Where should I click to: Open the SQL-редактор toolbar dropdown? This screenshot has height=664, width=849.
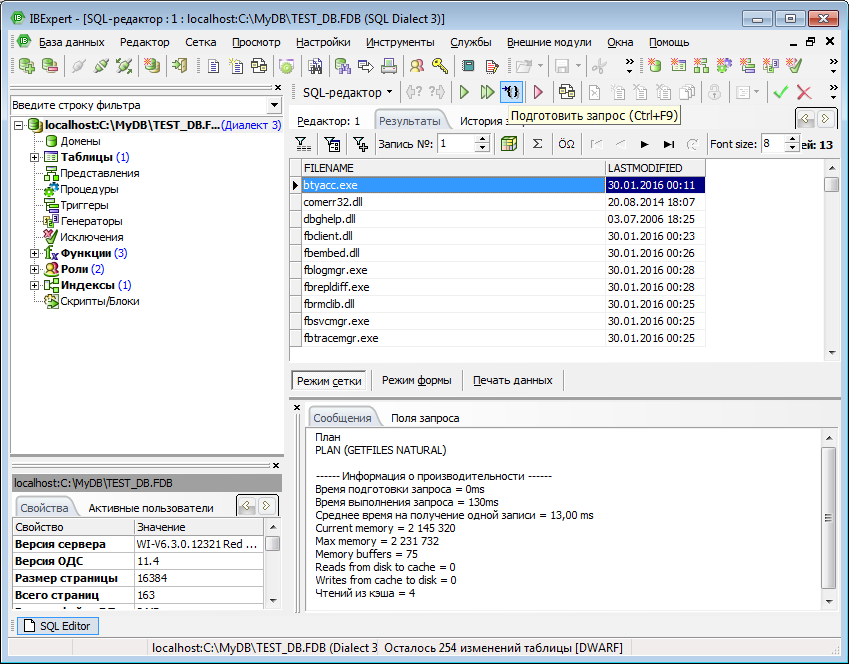390,92
